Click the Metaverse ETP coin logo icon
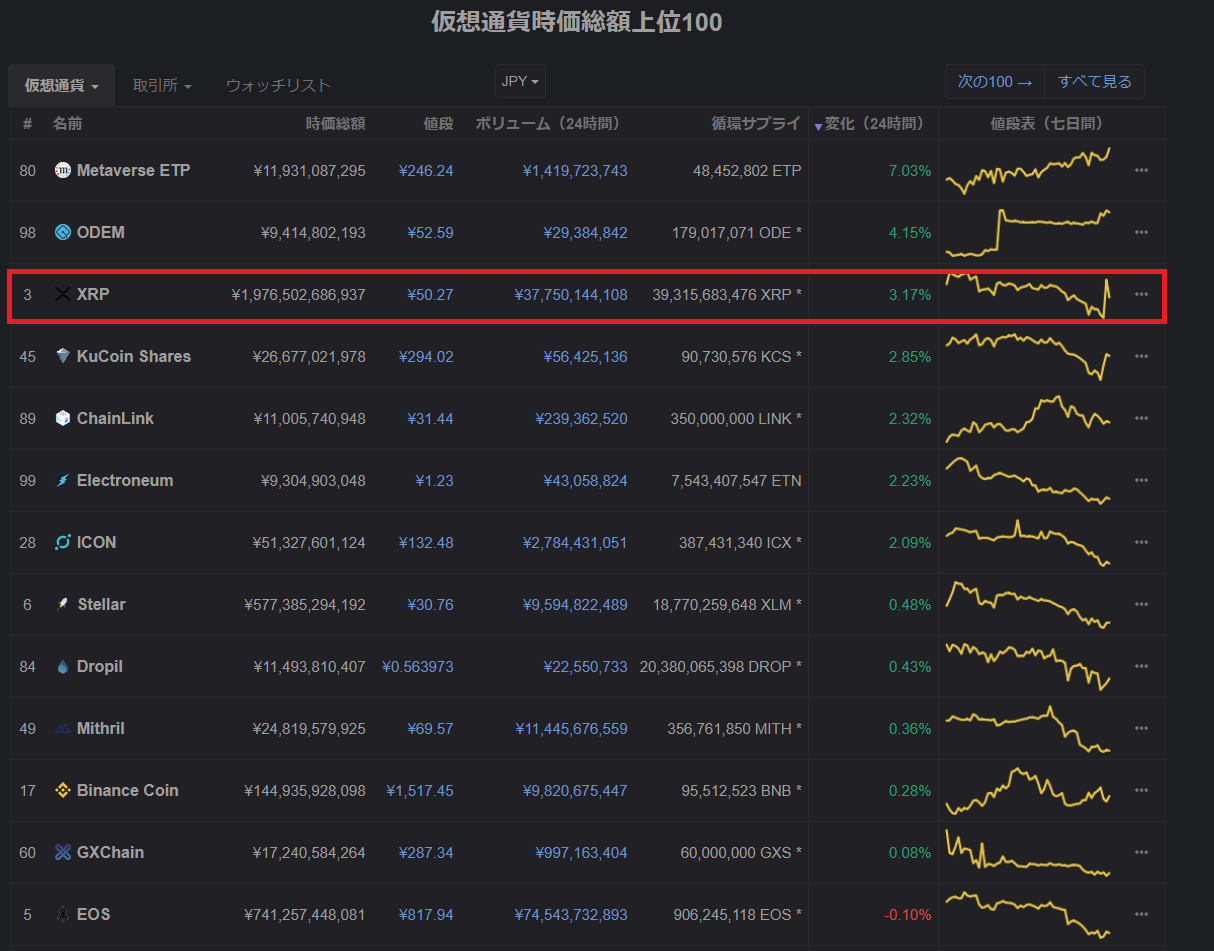This screenshot has height=951, width=1214. point(63,171)
